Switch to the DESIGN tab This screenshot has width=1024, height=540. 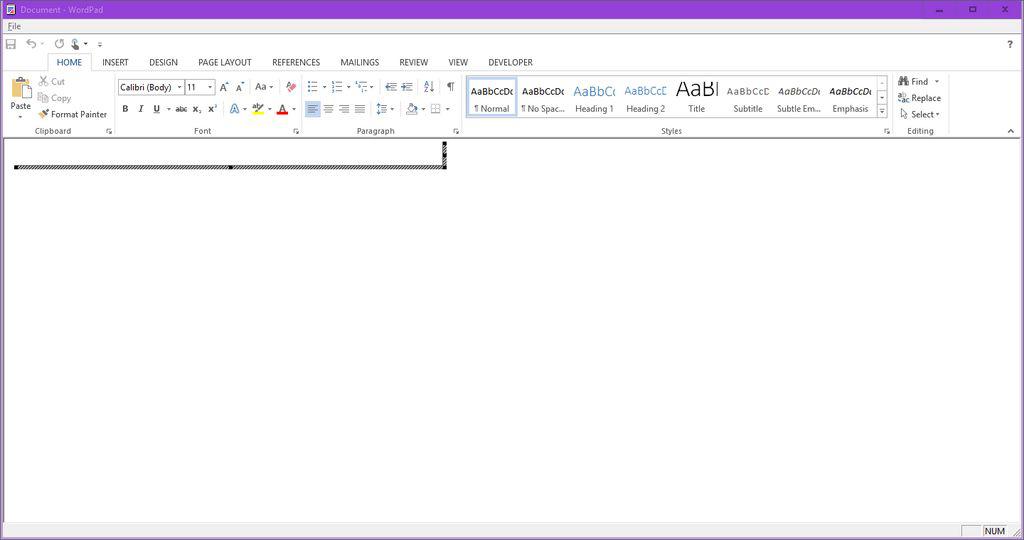tap(163, 62)
